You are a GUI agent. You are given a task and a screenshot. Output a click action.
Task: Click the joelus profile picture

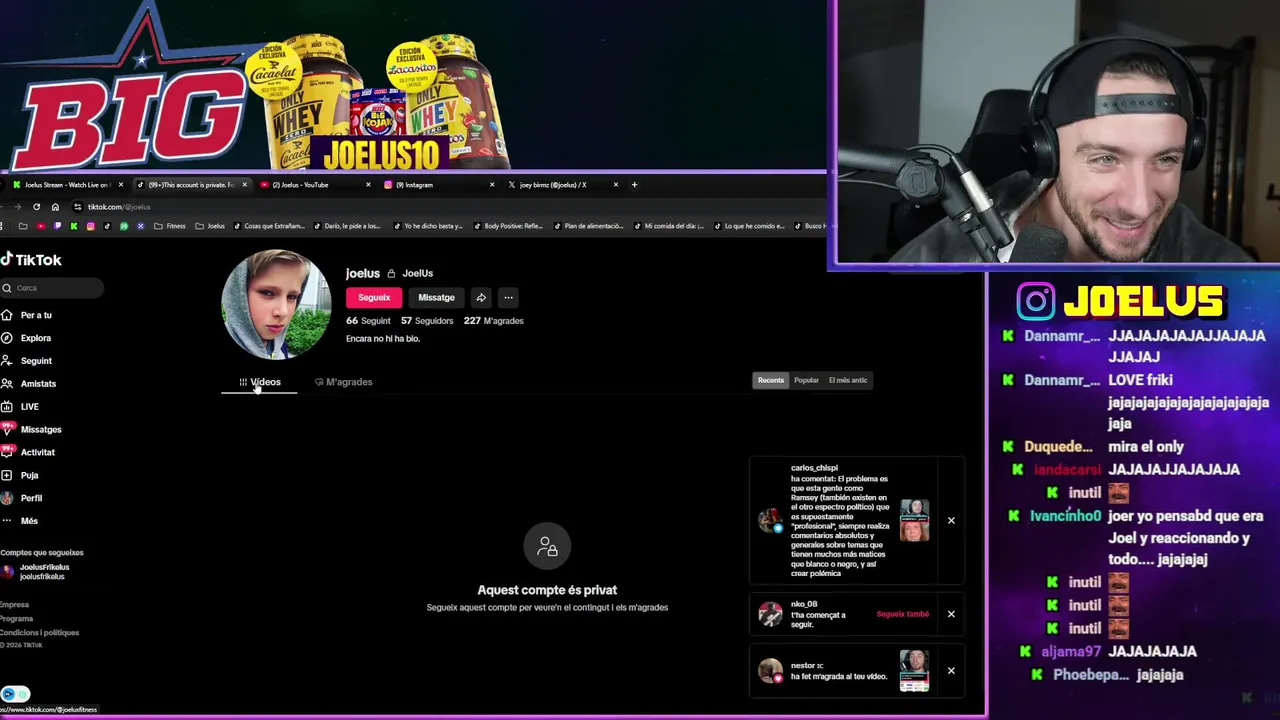coord(276,305)
